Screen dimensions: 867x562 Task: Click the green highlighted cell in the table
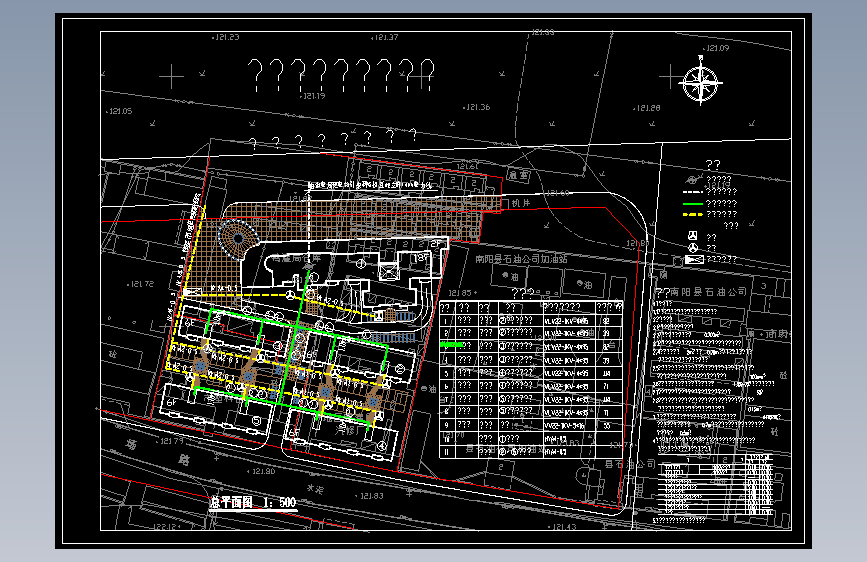pos(452,345)
